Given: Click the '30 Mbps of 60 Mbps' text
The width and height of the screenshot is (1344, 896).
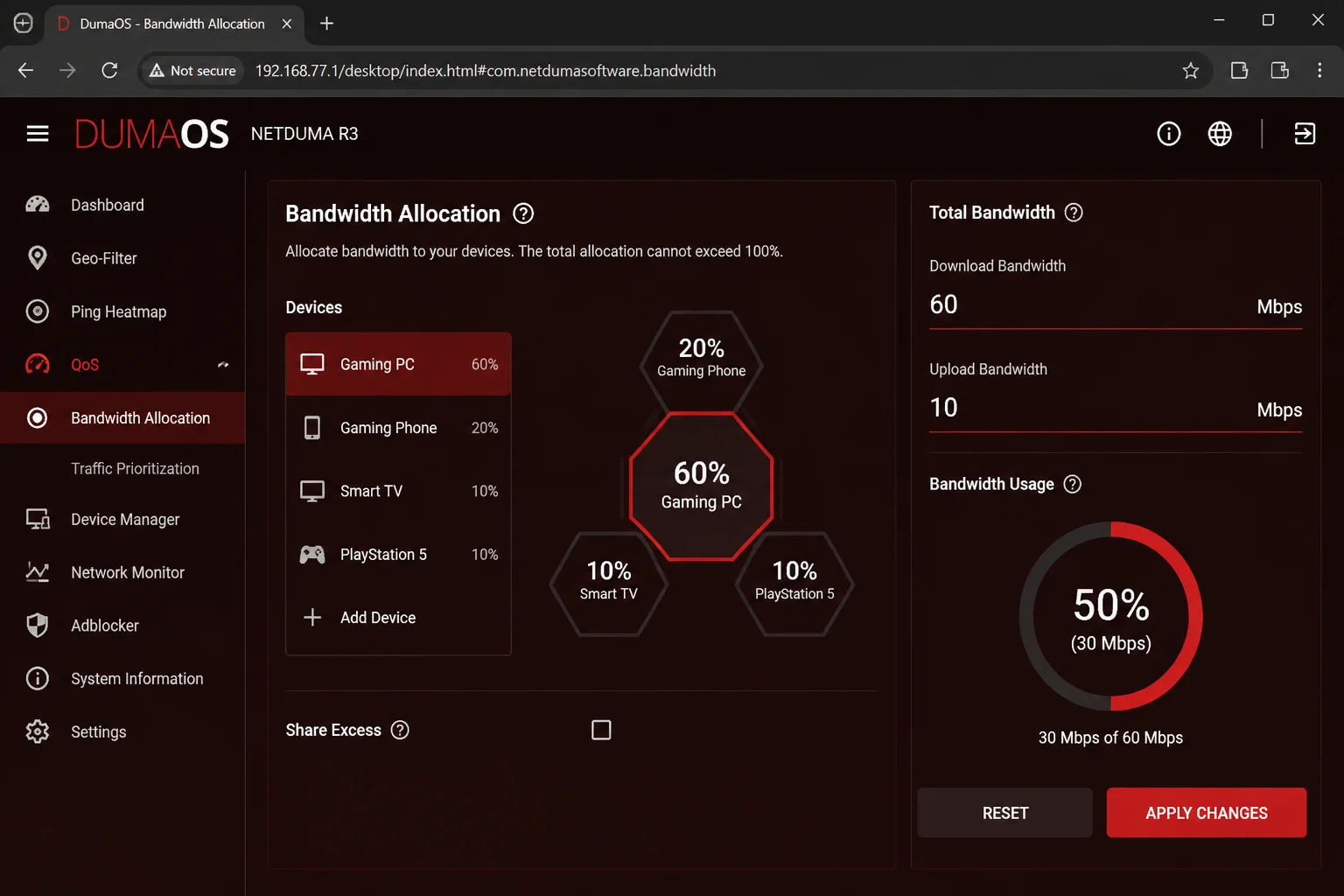Looking at the screenshot, I should tap(1110, 738).
